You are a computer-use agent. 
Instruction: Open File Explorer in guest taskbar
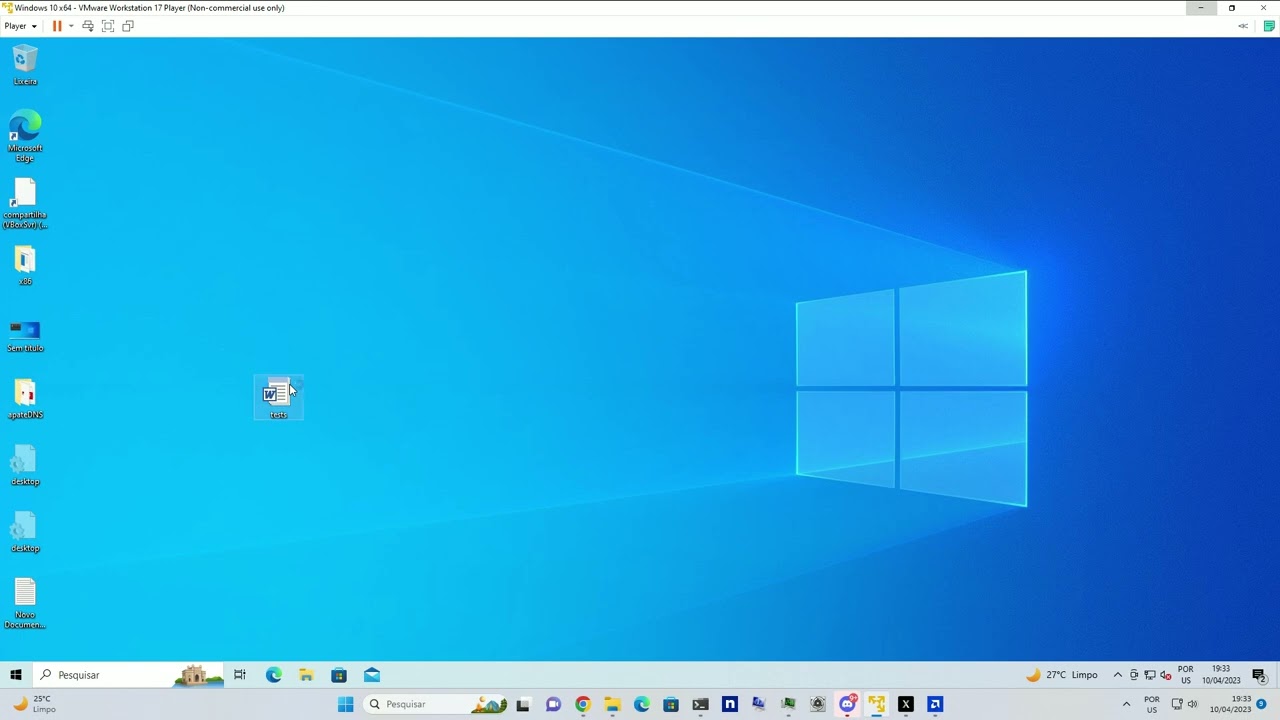pos(306,675)
